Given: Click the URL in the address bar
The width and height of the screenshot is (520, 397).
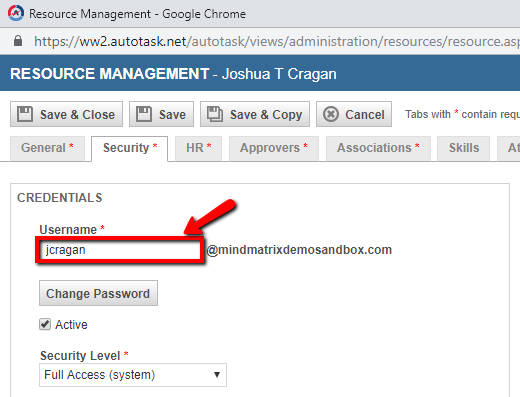Looking at the screenshot, I should pyautogui.click(x=277, y=41).
